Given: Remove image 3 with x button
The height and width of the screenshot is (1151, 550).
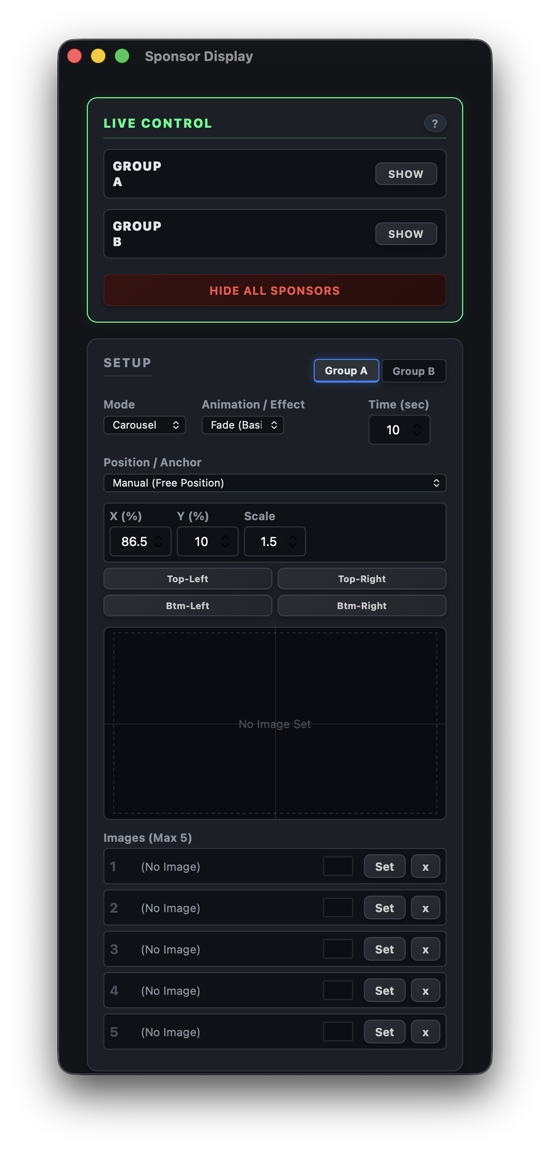Looking at the screenshot, I should pos(425,949).
